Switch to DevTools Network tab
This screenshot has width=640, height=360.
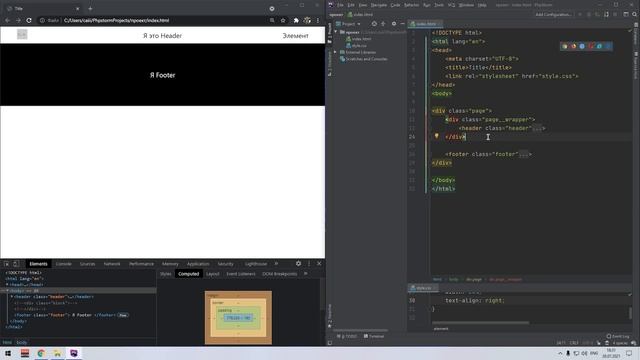[112, 264]
